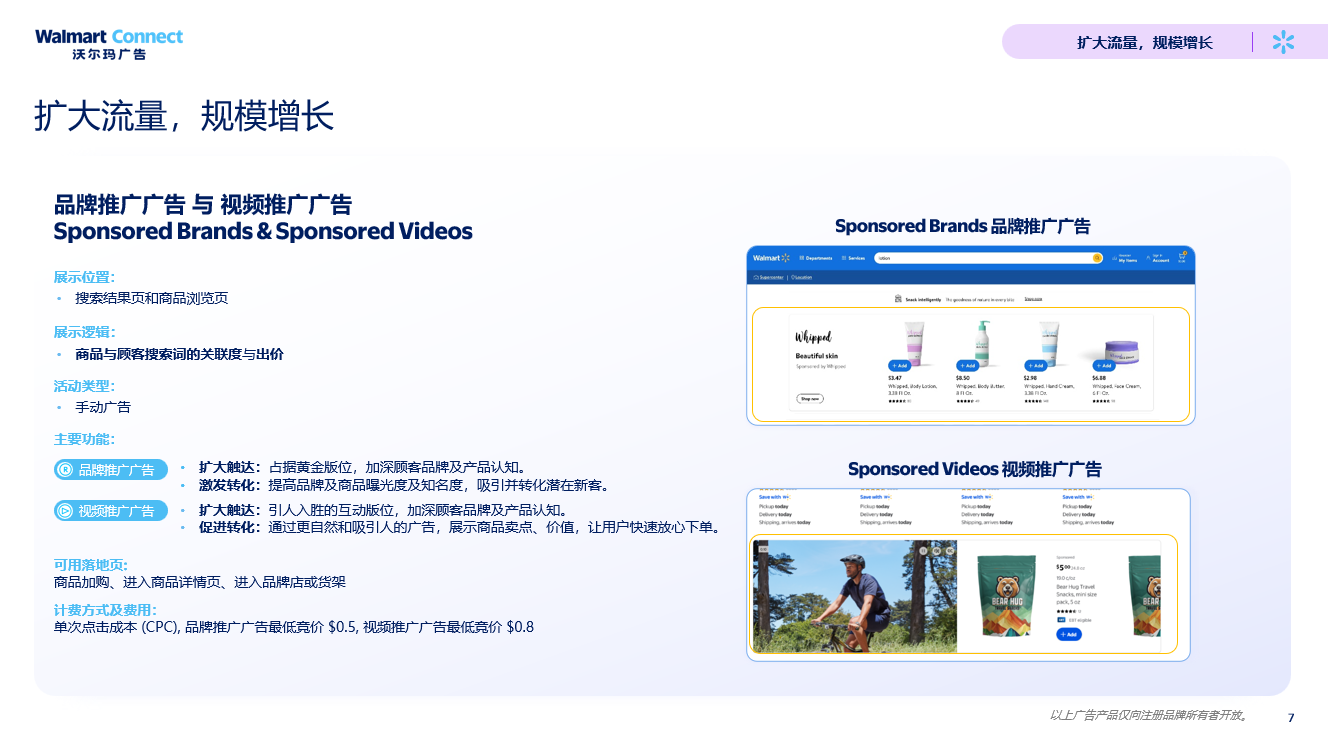Open the shopping cart icon
Viewport: 1328px width, 743px height.
(1182, 257)
